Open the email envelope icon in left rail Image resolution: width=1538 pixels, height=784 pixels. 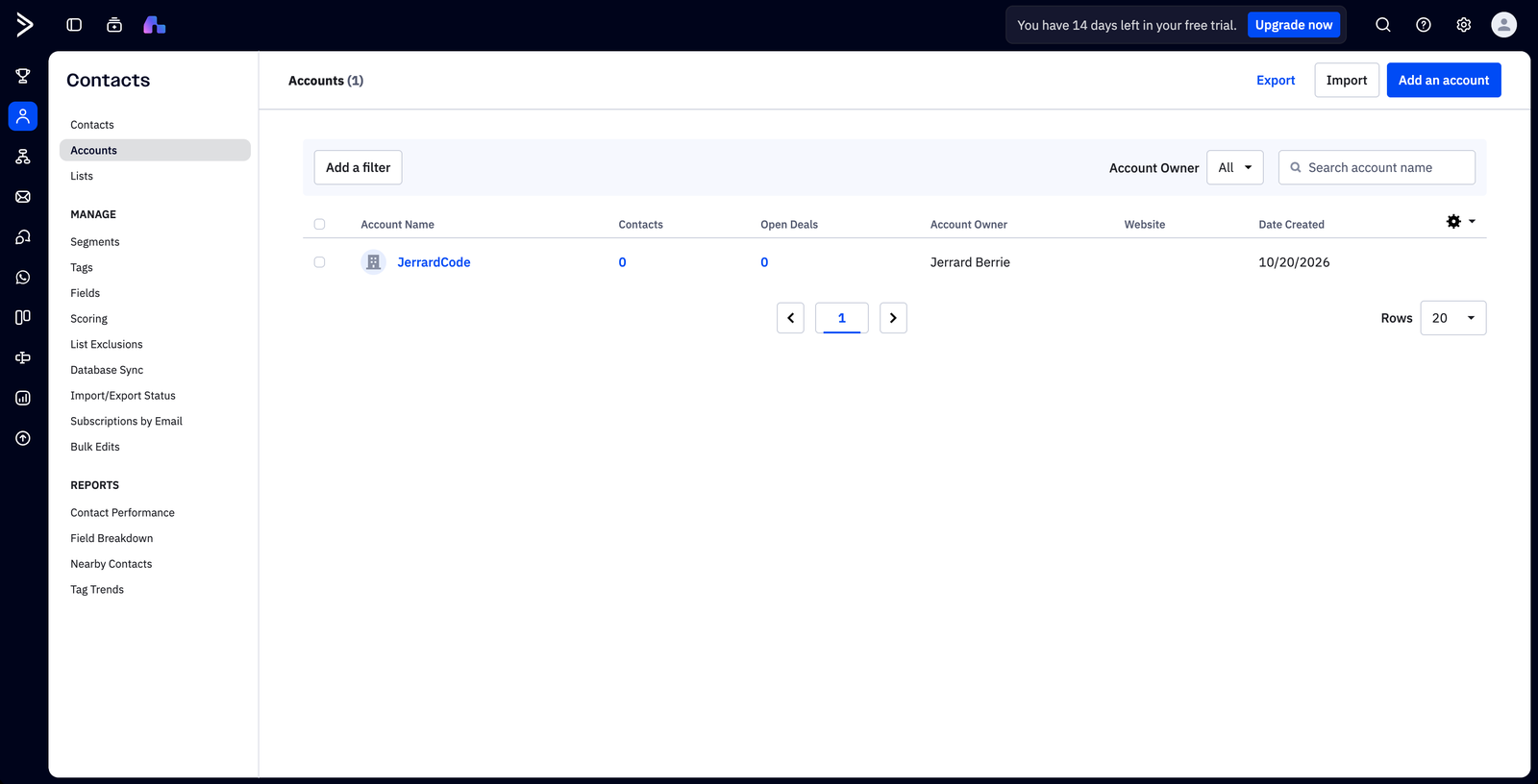(23, 197)
